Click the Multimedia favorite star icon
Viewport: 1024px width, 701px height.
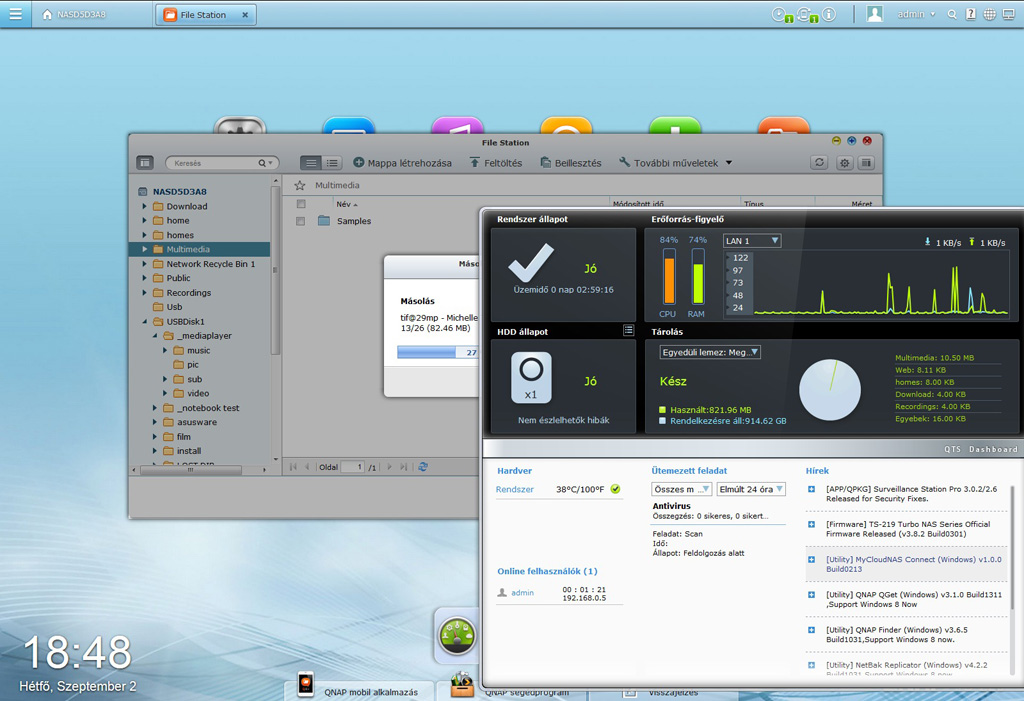point(300,186)
